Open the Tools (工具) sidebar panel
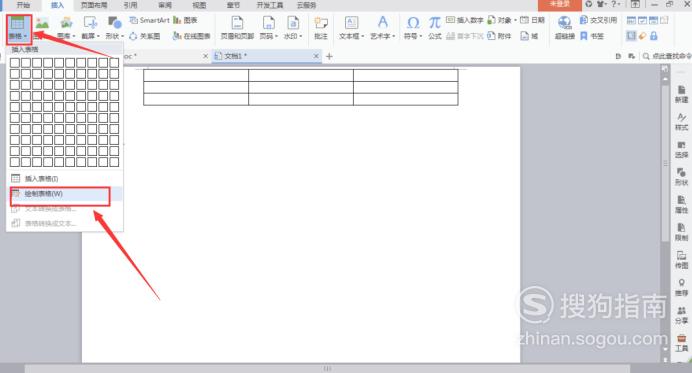Viewport: 692px width, 373px height. click(x=681, y=343)
